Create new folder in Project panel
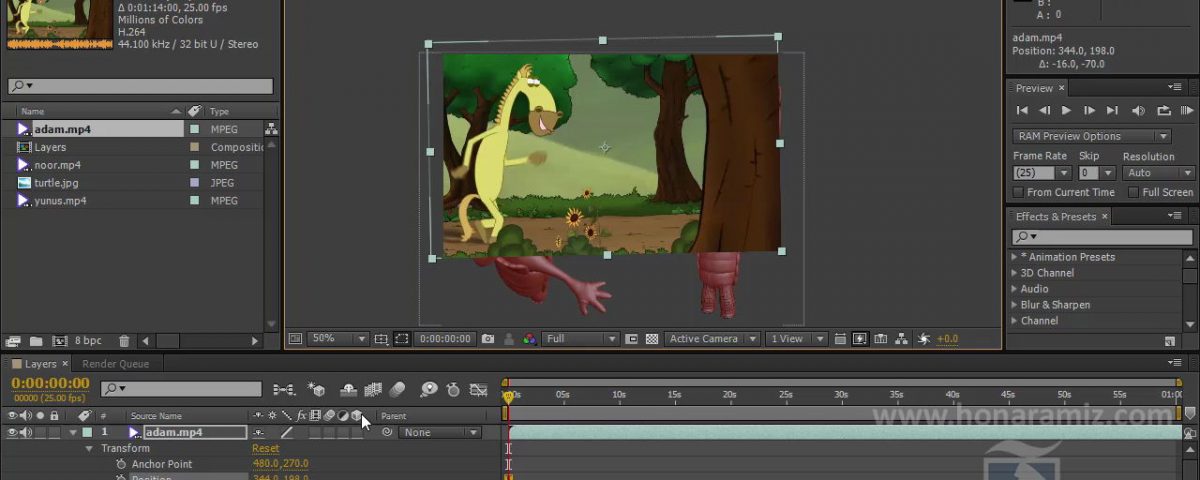Screen dimensions: 1200x480 click(x=36, y=341)
